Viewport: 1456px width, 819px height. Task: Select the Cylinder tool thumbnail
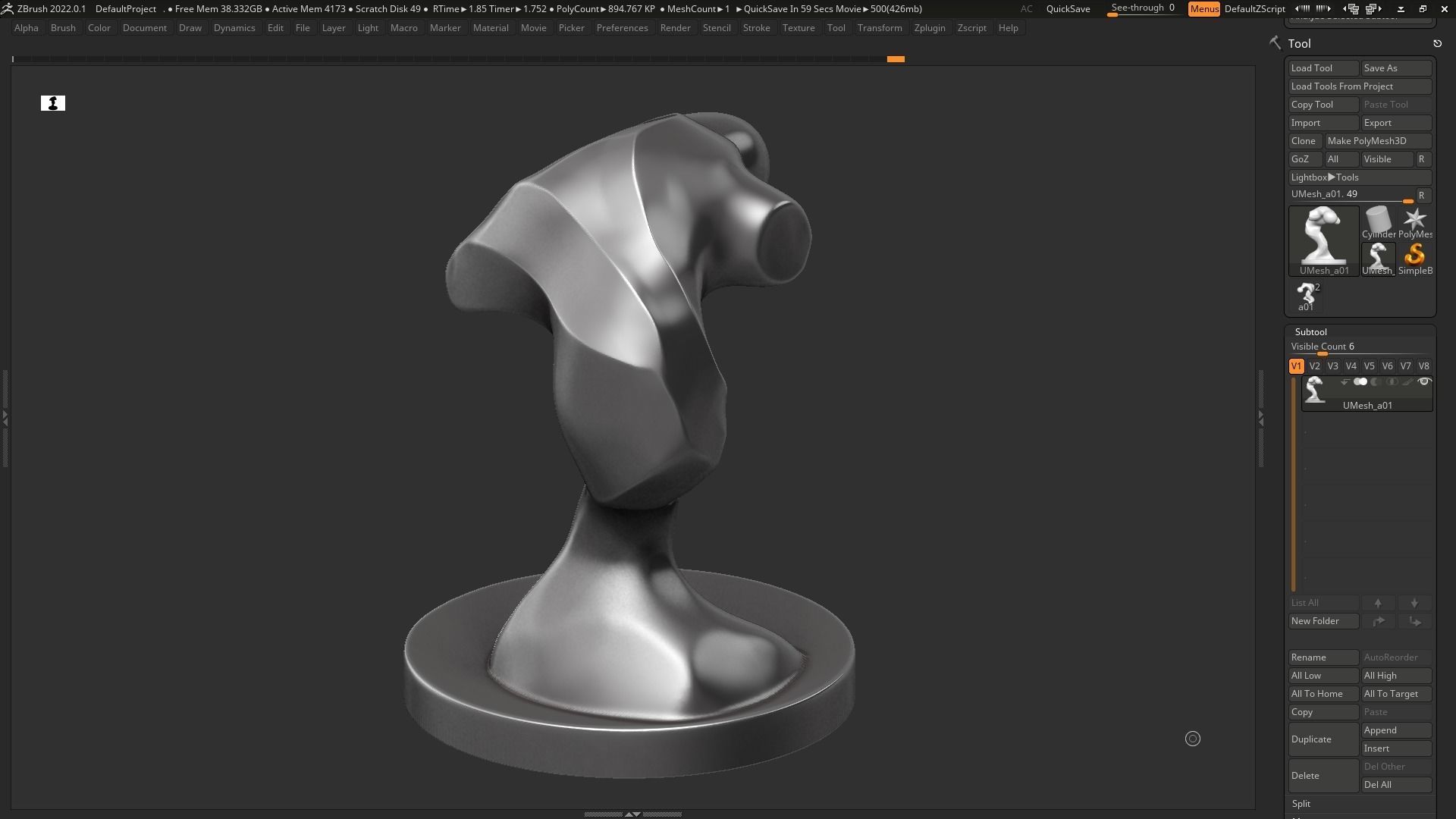(x=1378, y=223)
